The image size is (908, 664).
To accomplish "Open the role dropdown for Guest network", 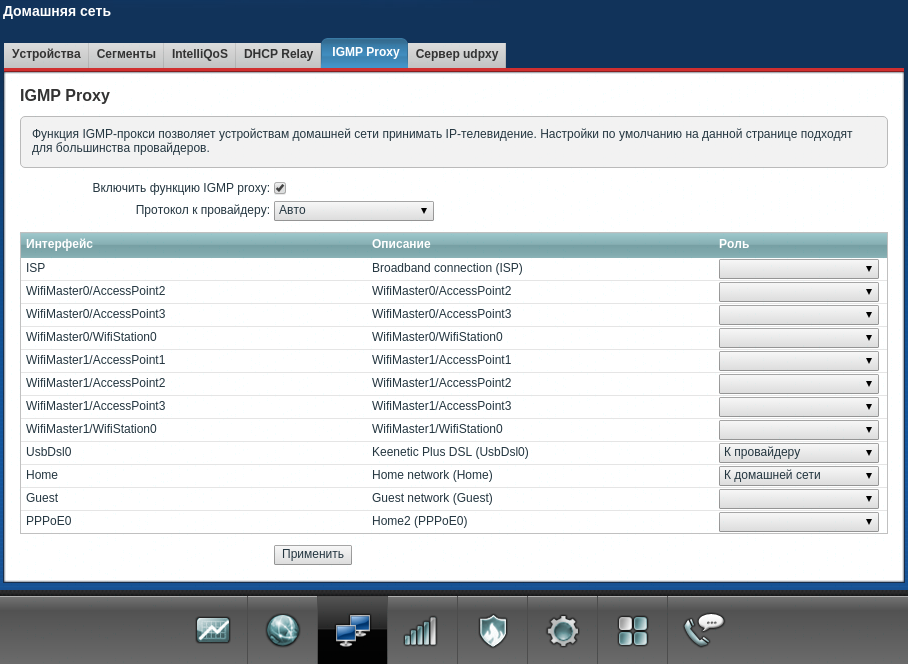I will tap(798, 499).
